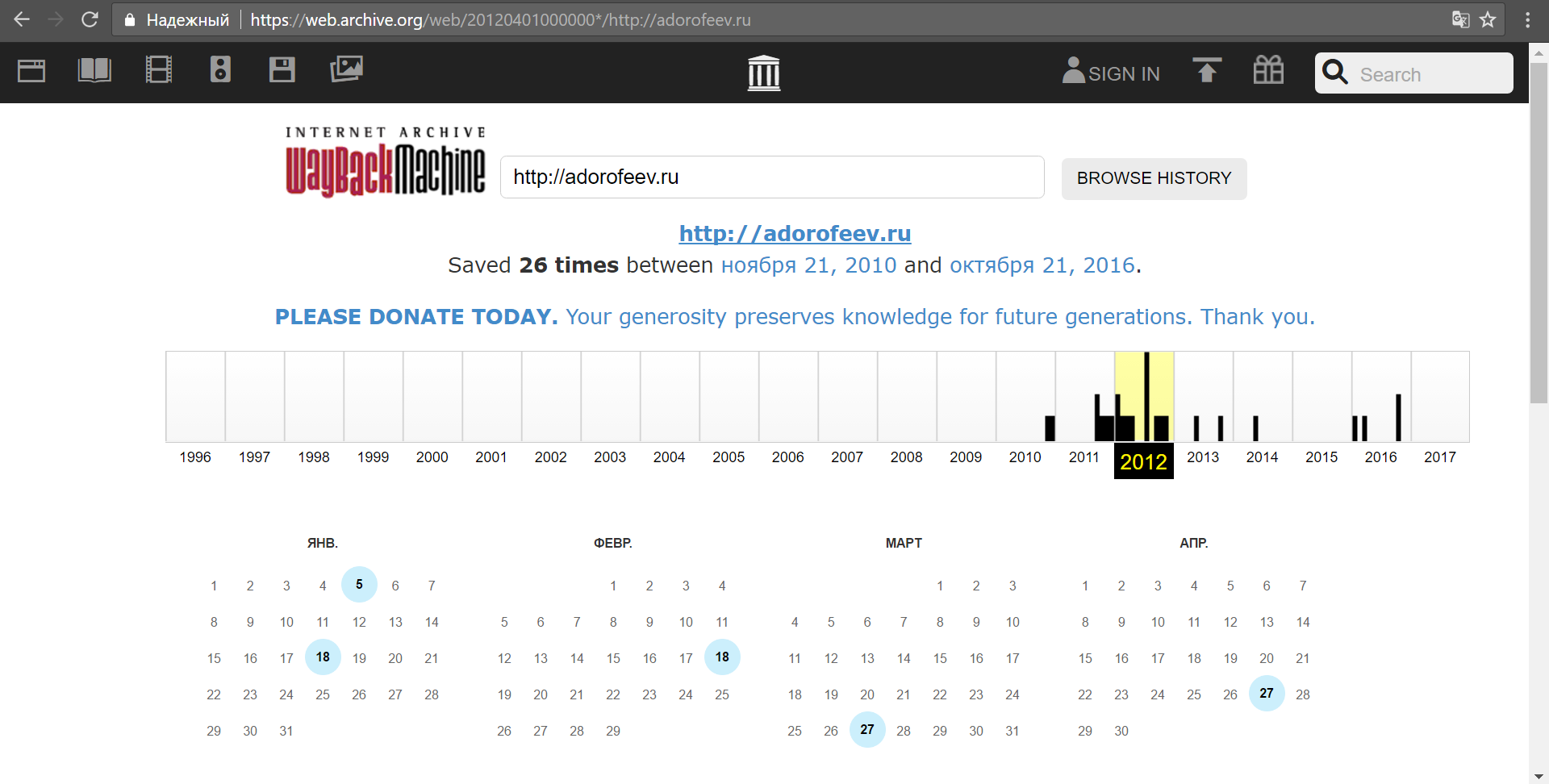The height and width of the screenshot is (784, 1549).
Task: Click the SIGN IN link
Action: tap(1124, 74)
